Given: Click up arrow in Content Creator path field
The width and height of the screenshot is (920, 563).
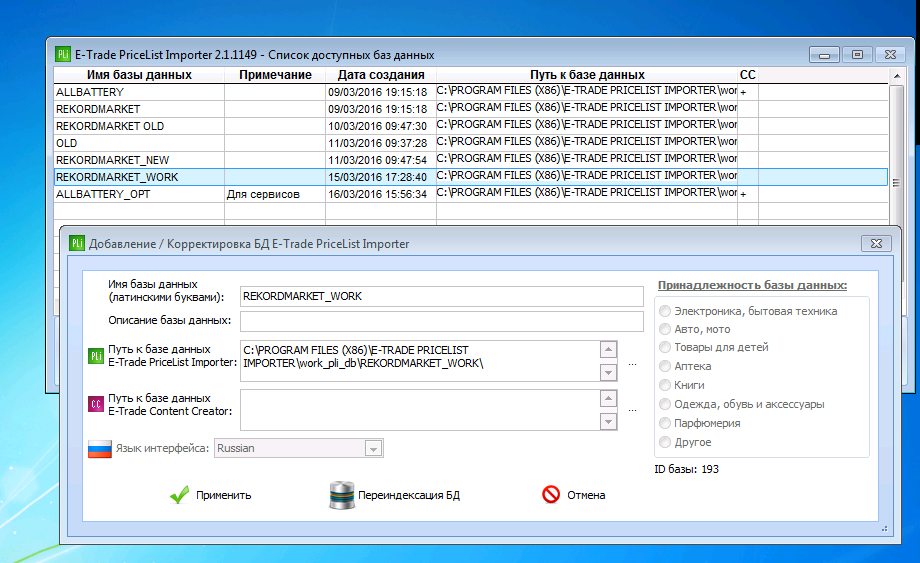Looking at the screenshot, I should tap(608, 399).
